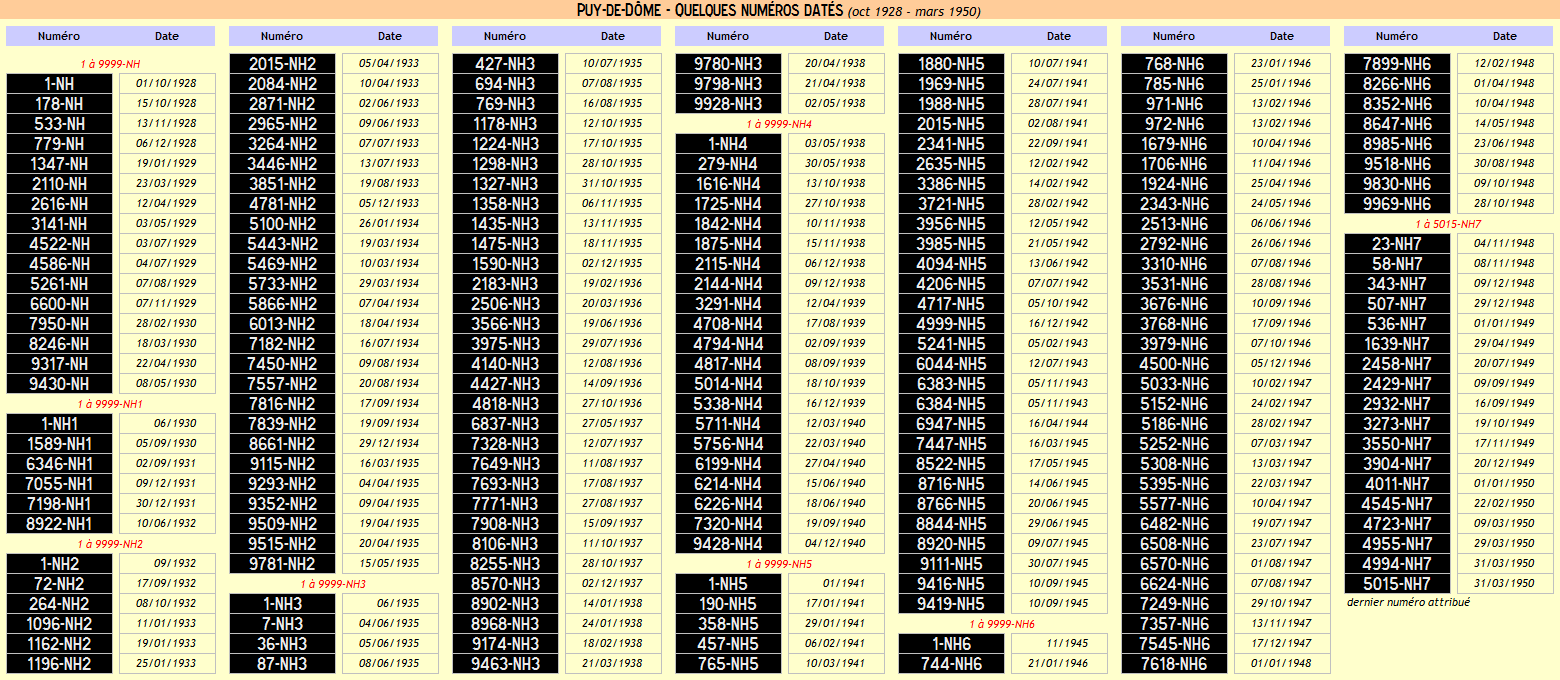The width and height of the screenshot is (1560, 680).
Task: Click plate number '744-NH6'
Action: coord(951,664)
